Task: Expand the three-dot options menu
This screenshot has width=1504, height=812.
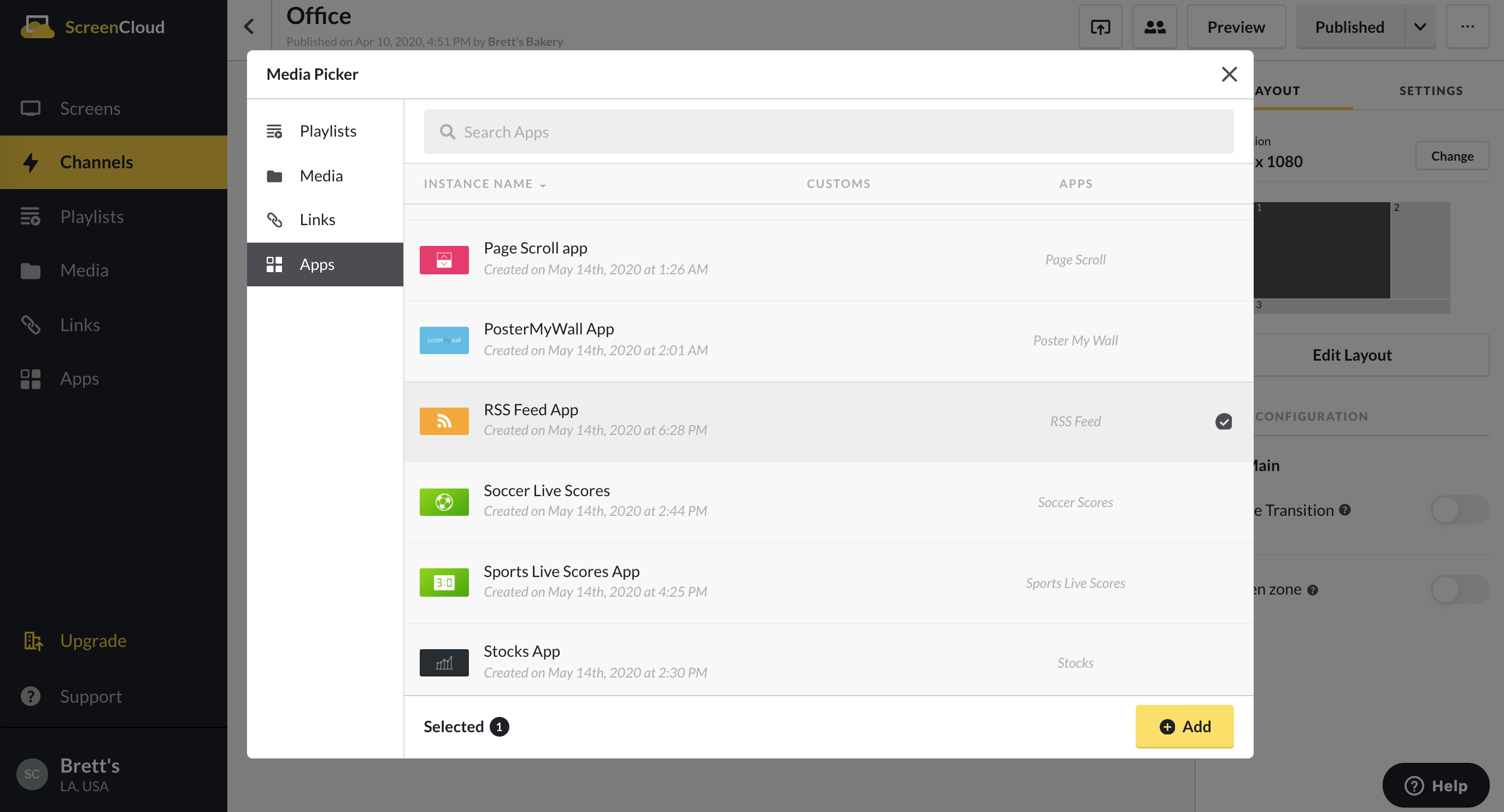Action: (x=1467, y=27)
